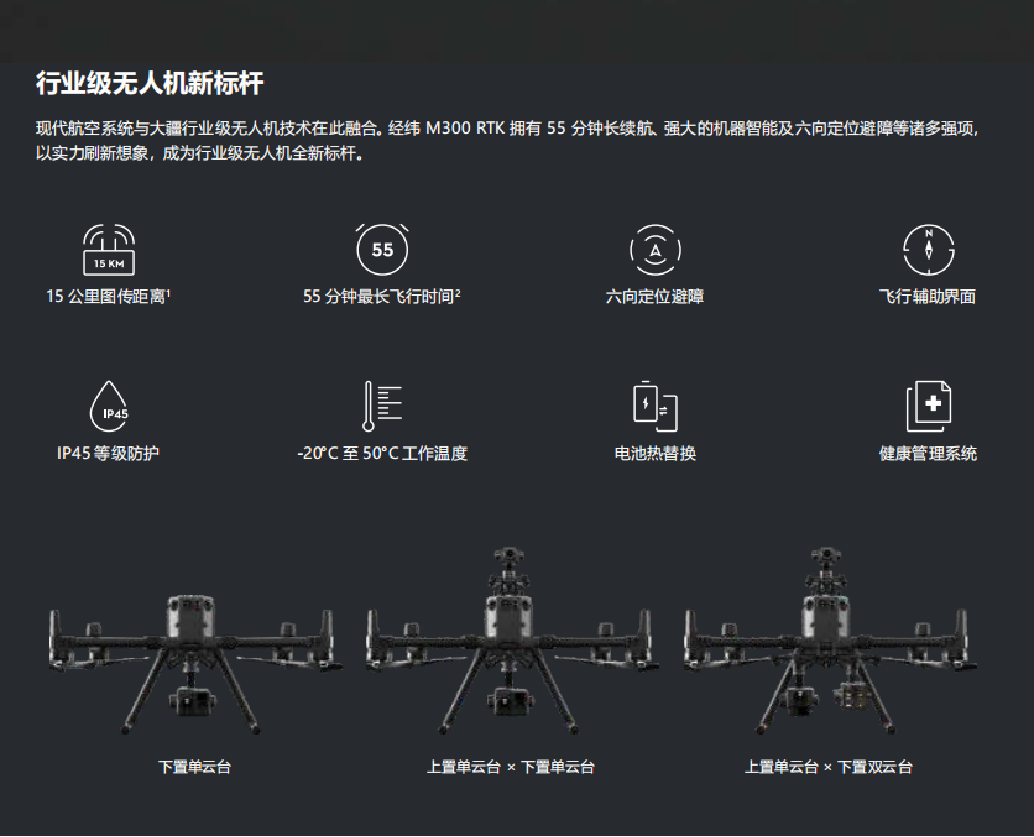Select the thermometer working temperature icon
The image size is (1034, 837).
(382, 406)
